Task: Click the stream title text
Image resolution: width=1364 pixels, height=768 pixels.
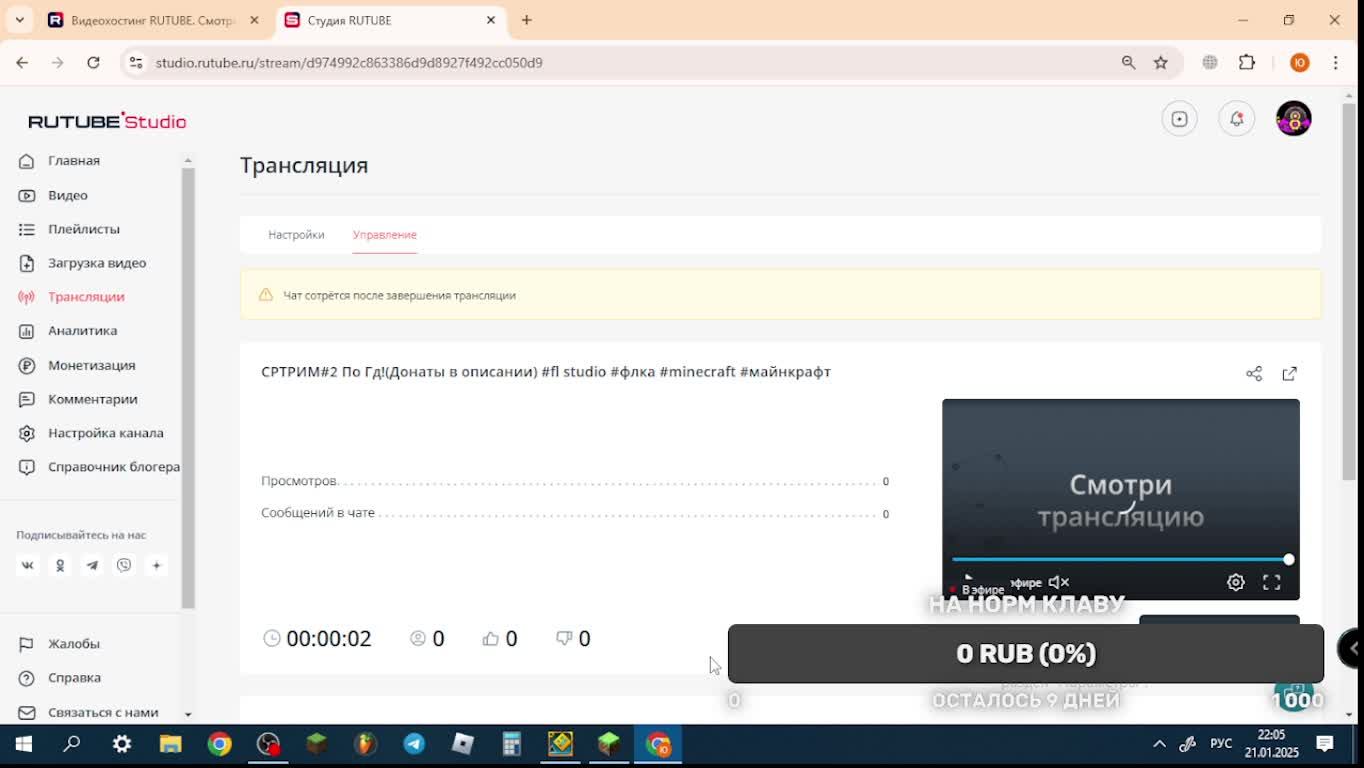Action: point(546,372)
